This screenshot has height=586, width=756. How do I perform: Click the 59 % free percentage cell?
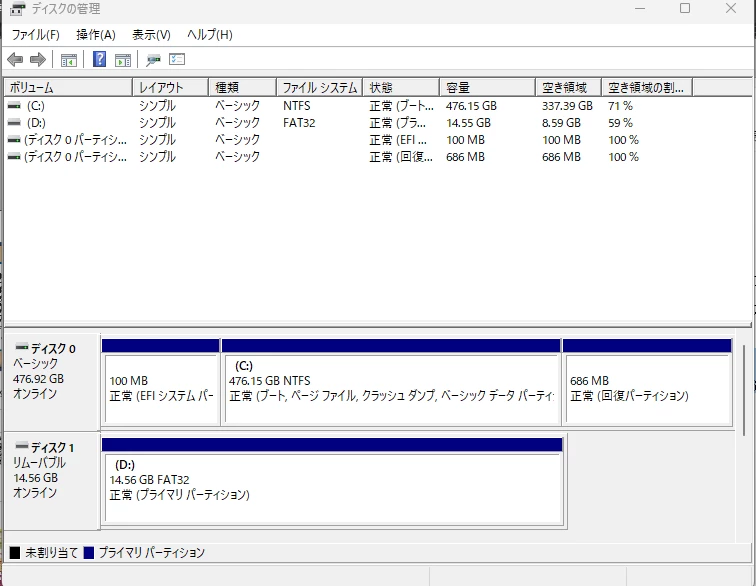(620, 123)
